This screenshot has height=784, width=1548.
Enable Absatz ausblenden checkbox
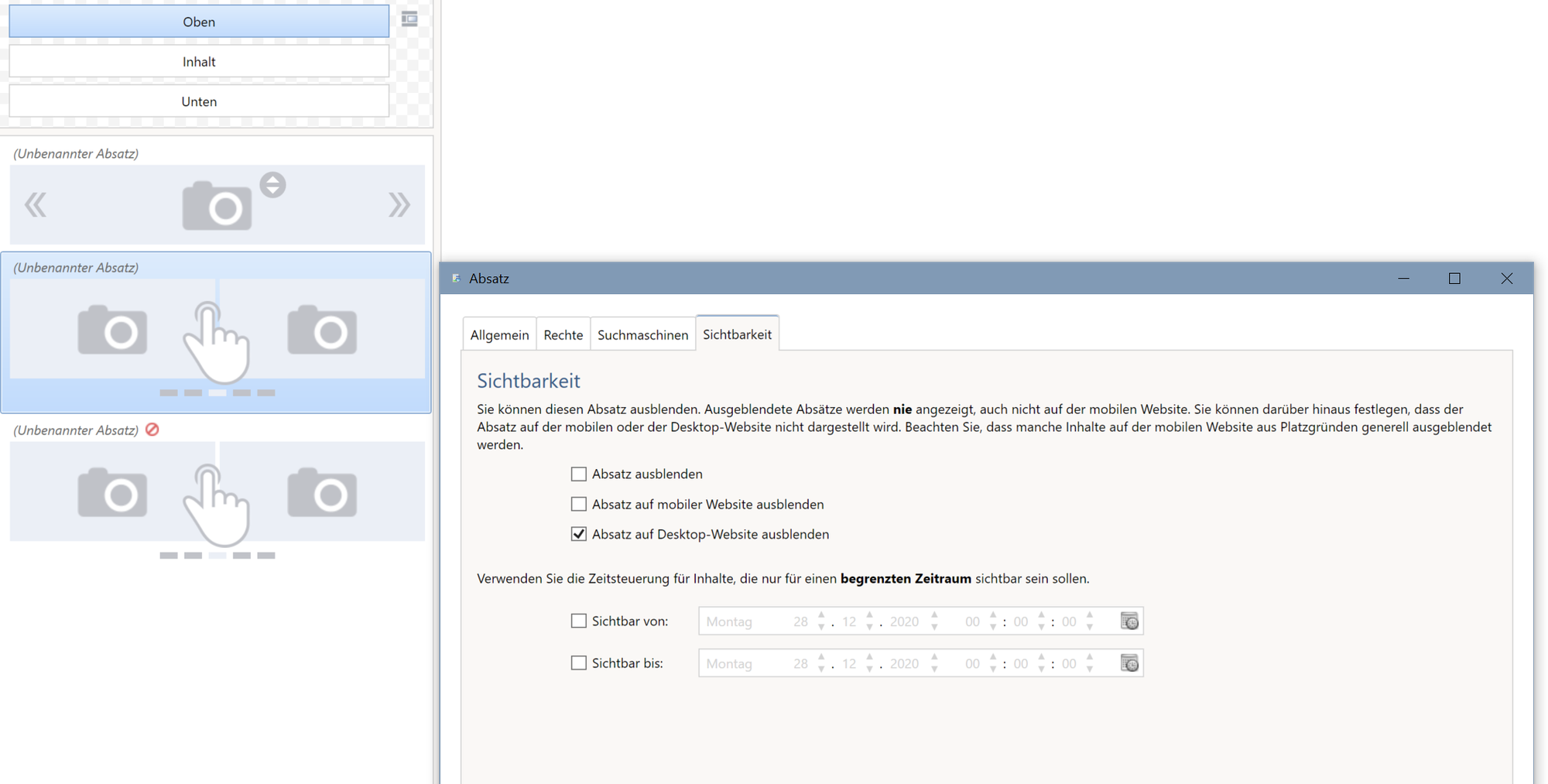(579, 474)
